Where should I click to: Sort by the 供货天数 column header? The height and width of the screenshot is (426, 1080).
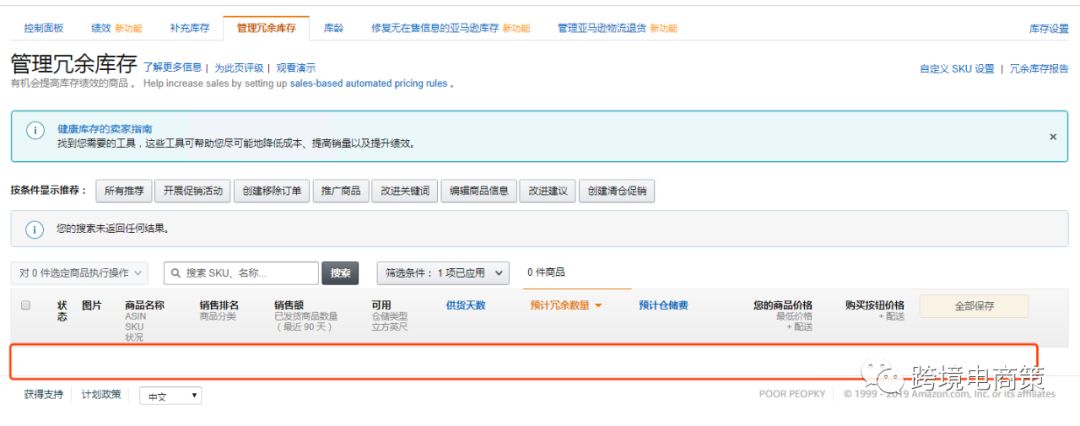click(465, 305)
